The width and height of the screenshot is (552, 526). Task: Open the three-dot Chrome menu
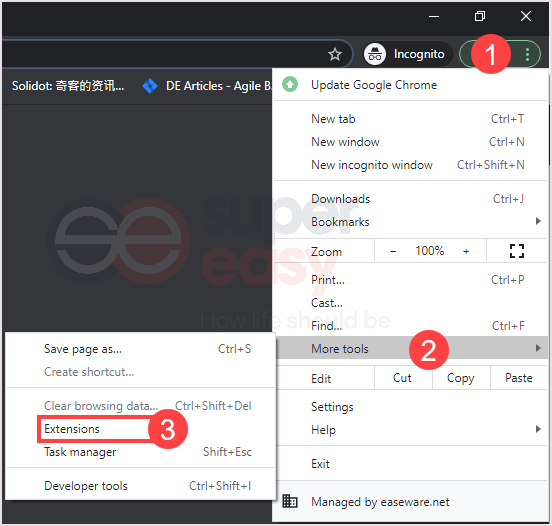tap(527, 54)
